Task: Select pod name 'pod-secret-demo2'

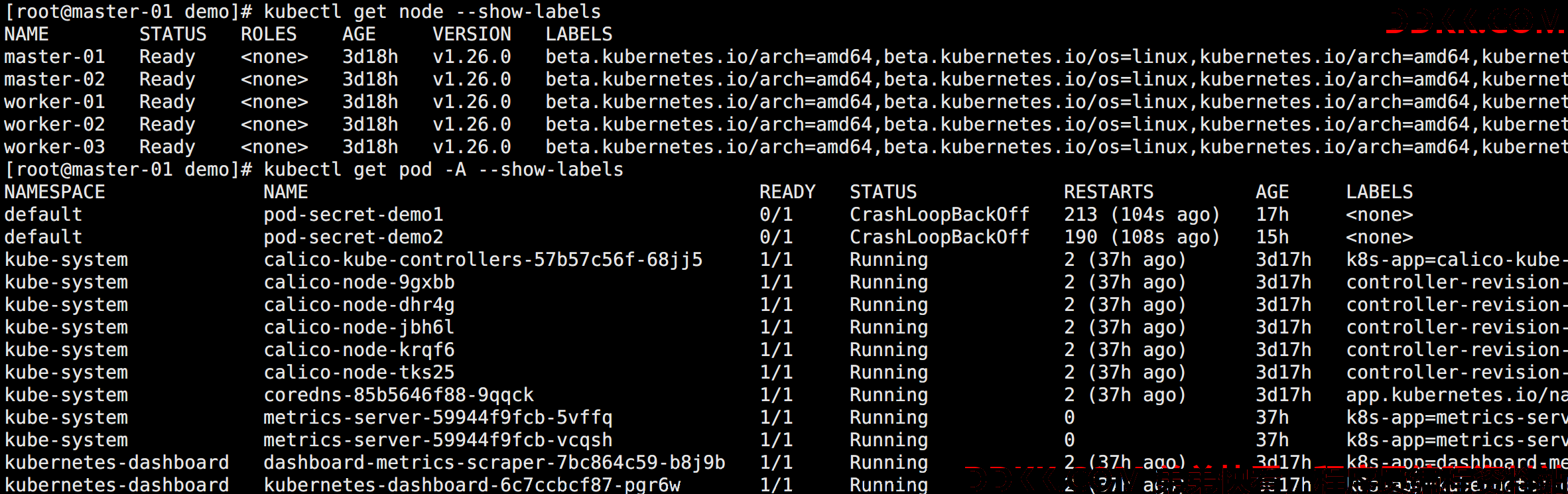Action: point(354,237)
